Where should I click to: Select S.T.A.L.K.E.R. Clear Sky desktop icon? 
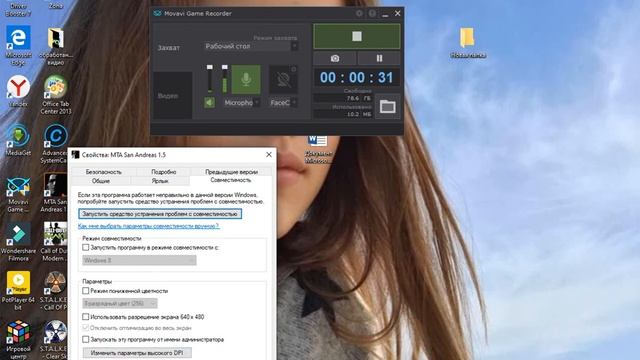(x=54, y=340)
